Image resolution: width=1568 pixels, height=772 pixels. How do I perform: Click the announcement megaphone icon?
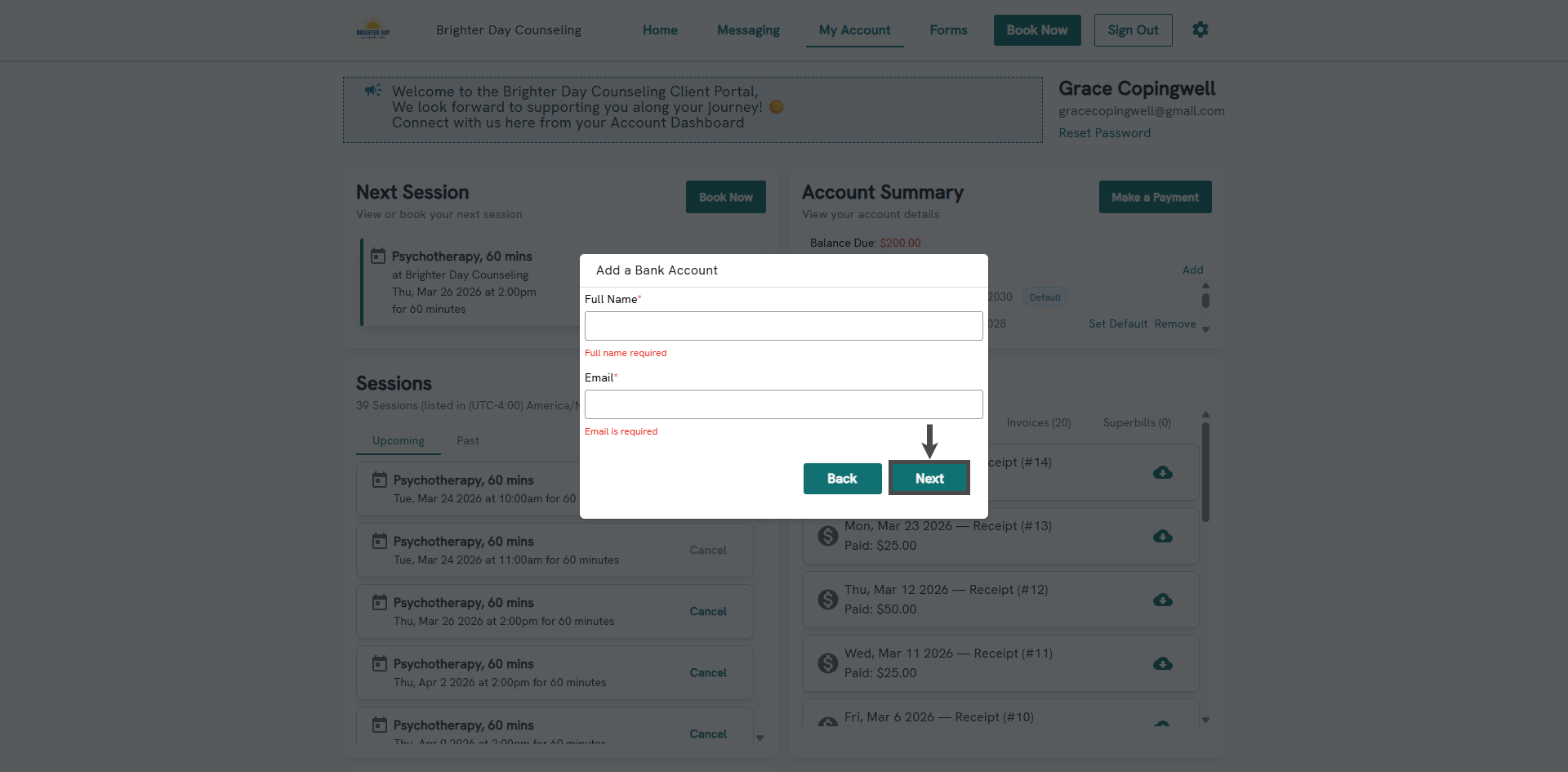pyautogui.click(x=373, y=91)
